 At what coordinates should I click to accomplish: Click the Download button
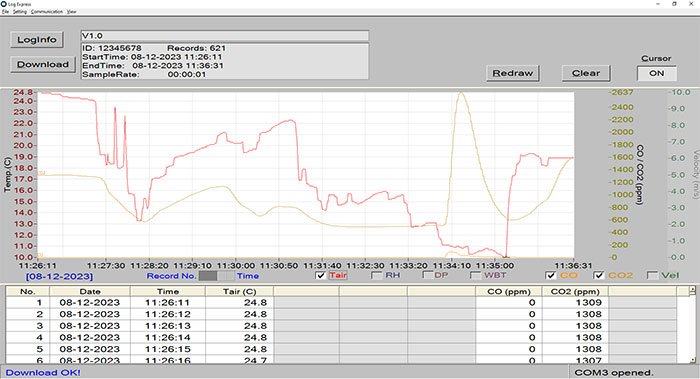point(43,64)
